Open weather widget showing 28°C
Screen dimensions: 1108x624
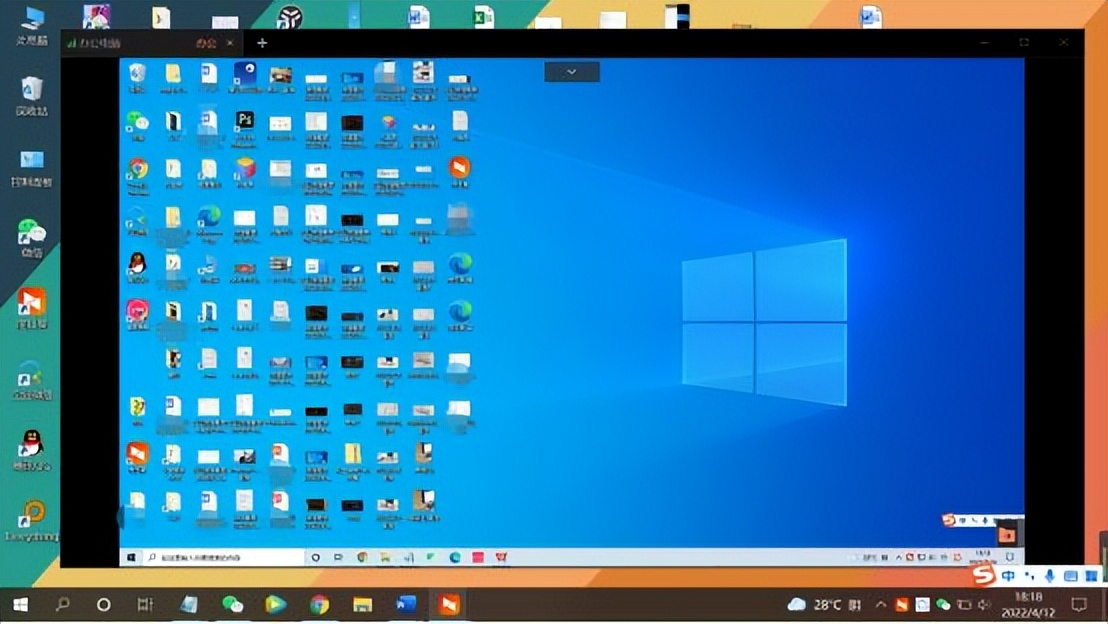coord(815,604)
